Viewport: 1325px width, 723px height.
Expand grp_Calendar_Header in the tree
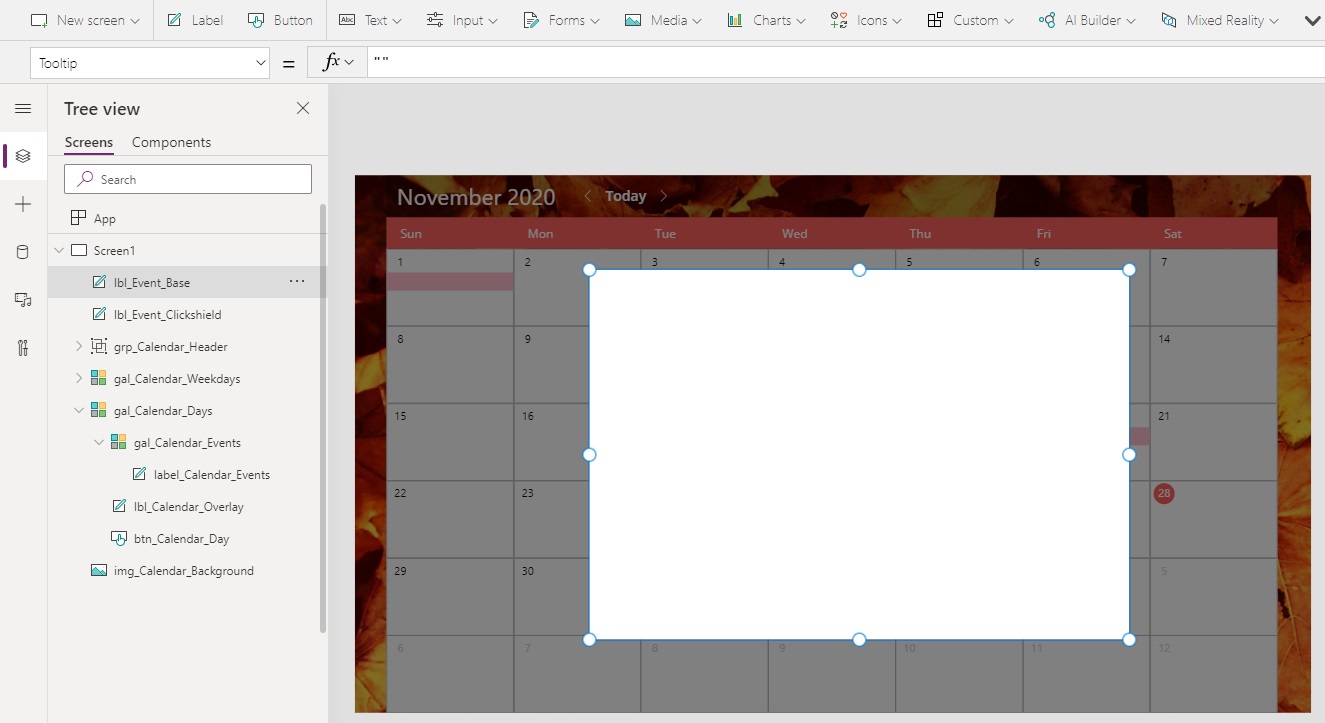[x=79, y=346]
